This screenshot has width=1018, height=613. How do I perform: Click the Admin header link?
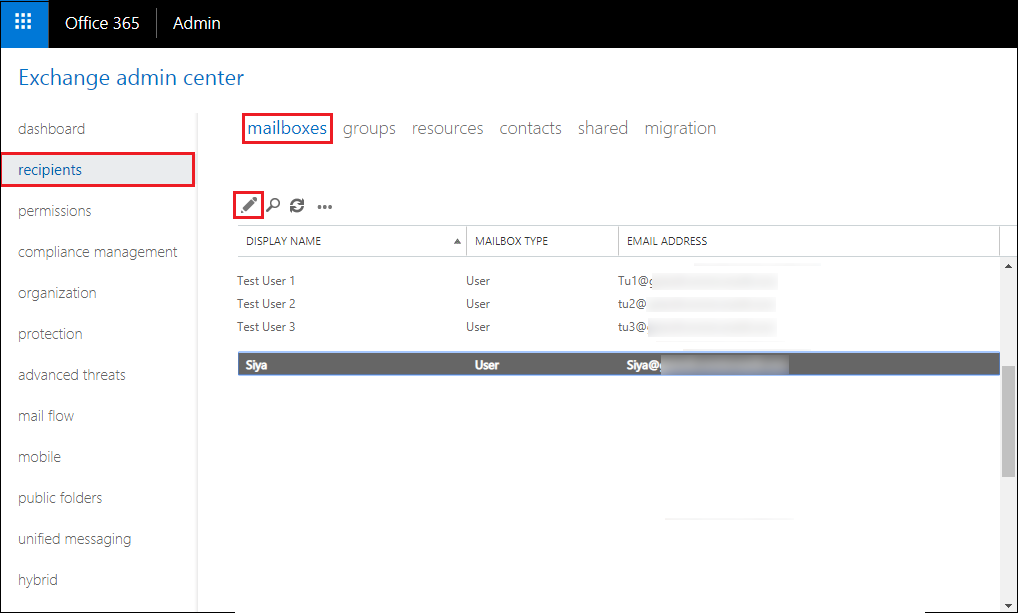[x=197, y=23]
